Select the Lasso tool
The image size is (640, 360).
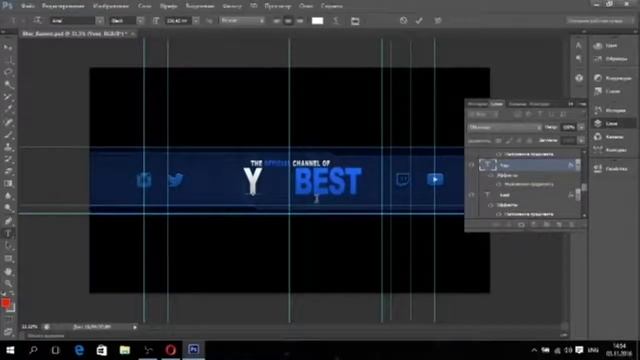(8, 72)
